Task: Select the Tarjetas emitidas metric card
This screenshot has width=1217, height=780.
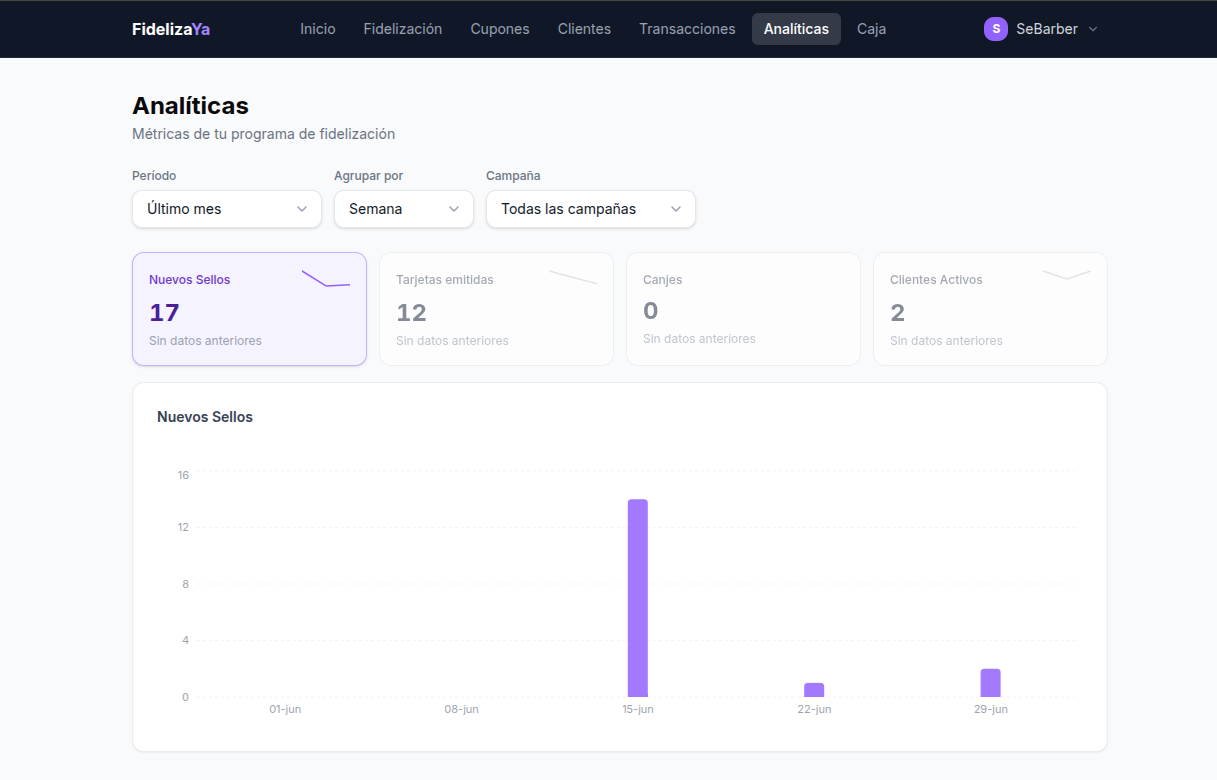Action: point(496,309)
